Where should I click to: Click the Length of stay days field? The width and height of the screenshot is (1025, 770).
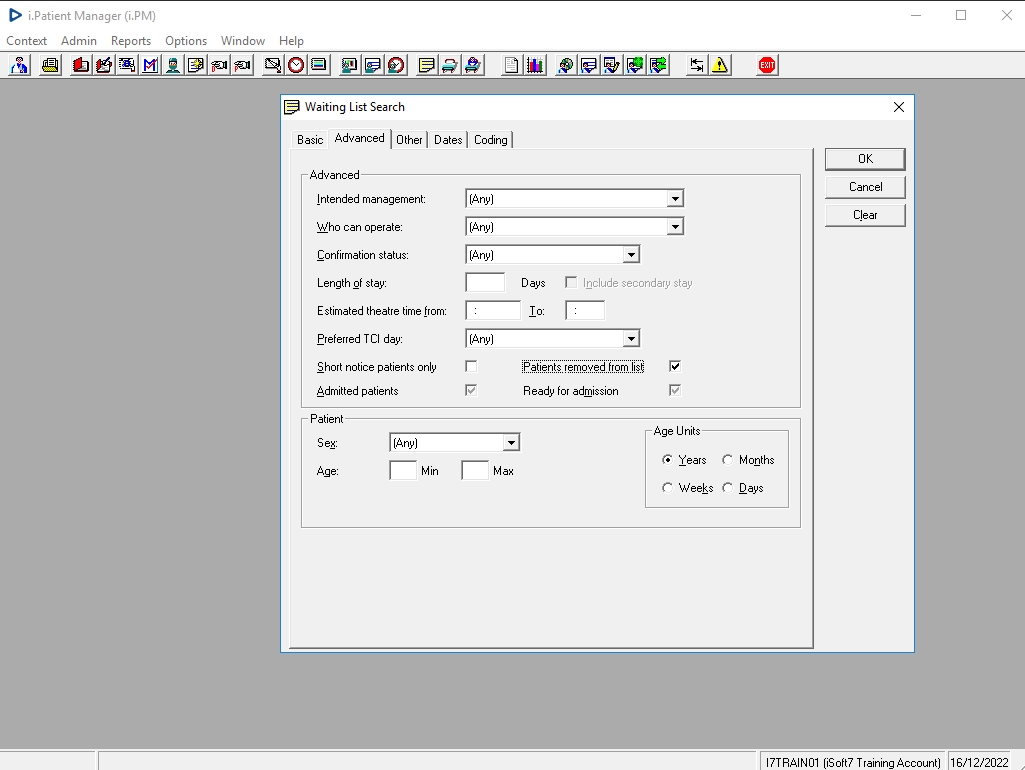(485, 283)
